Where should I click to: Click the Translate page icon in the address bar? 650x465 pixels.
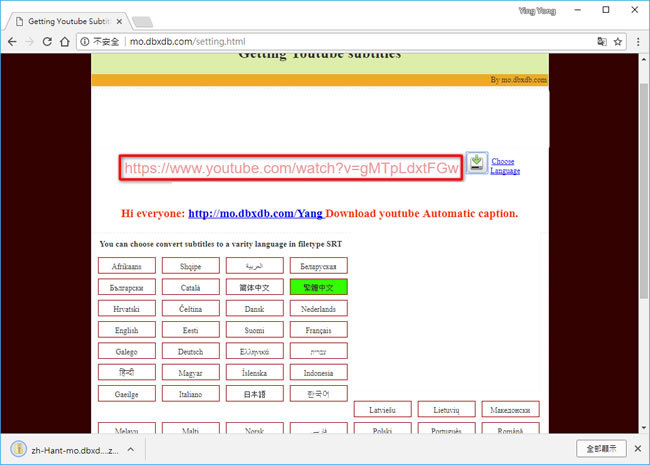coord(602,41)
